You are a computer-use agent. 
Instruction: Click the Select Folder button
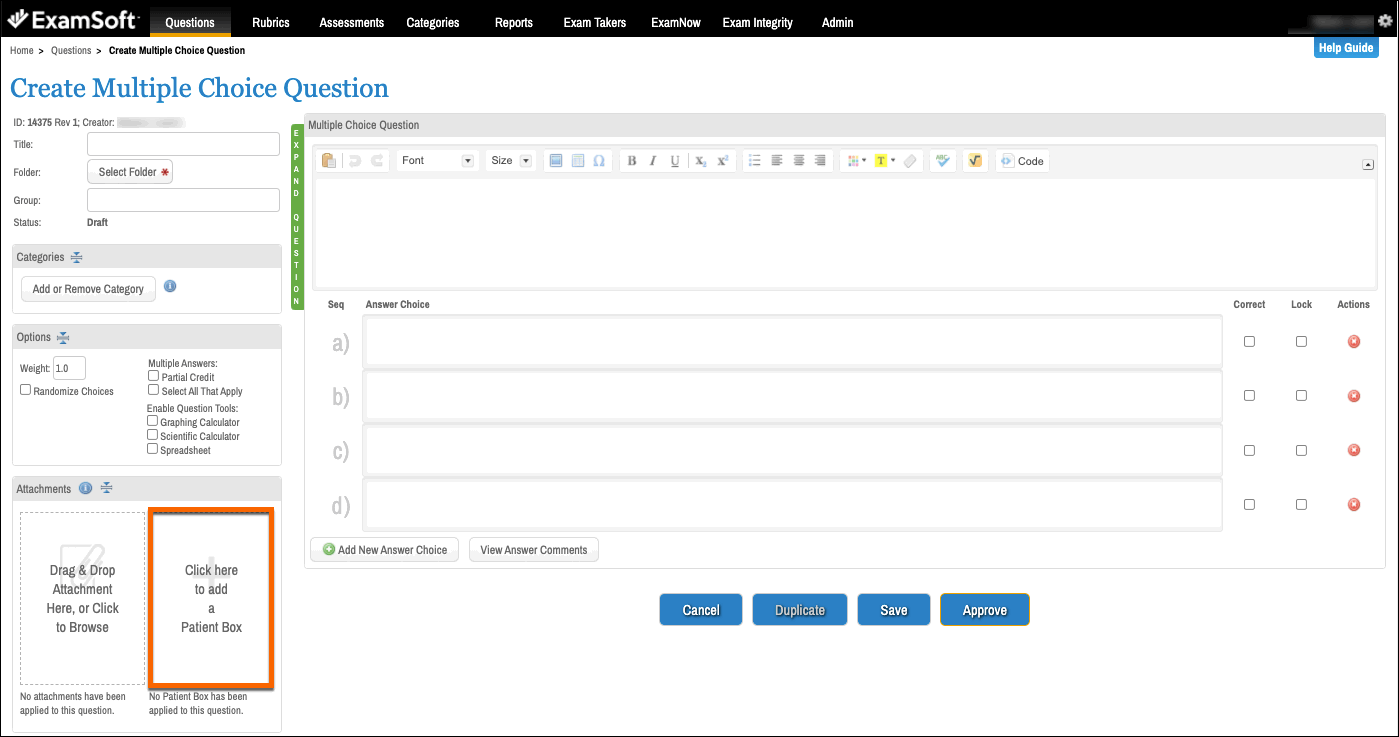132,172
